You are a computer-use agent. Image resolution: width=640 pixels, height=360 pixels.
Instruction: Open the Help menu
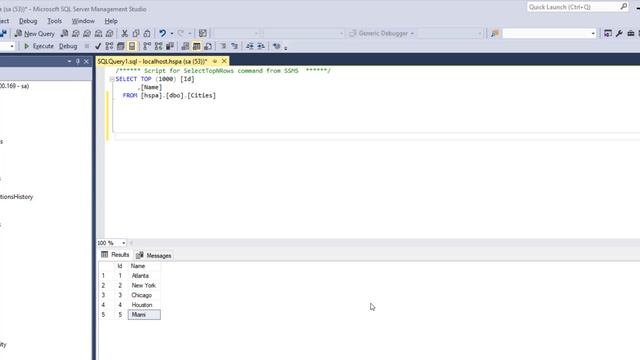(111, 21)
